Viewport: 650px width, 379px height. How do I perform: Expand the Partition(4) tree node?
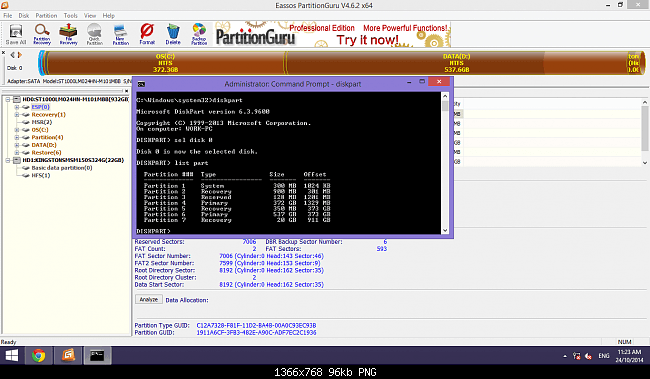[x=17, y=137]
